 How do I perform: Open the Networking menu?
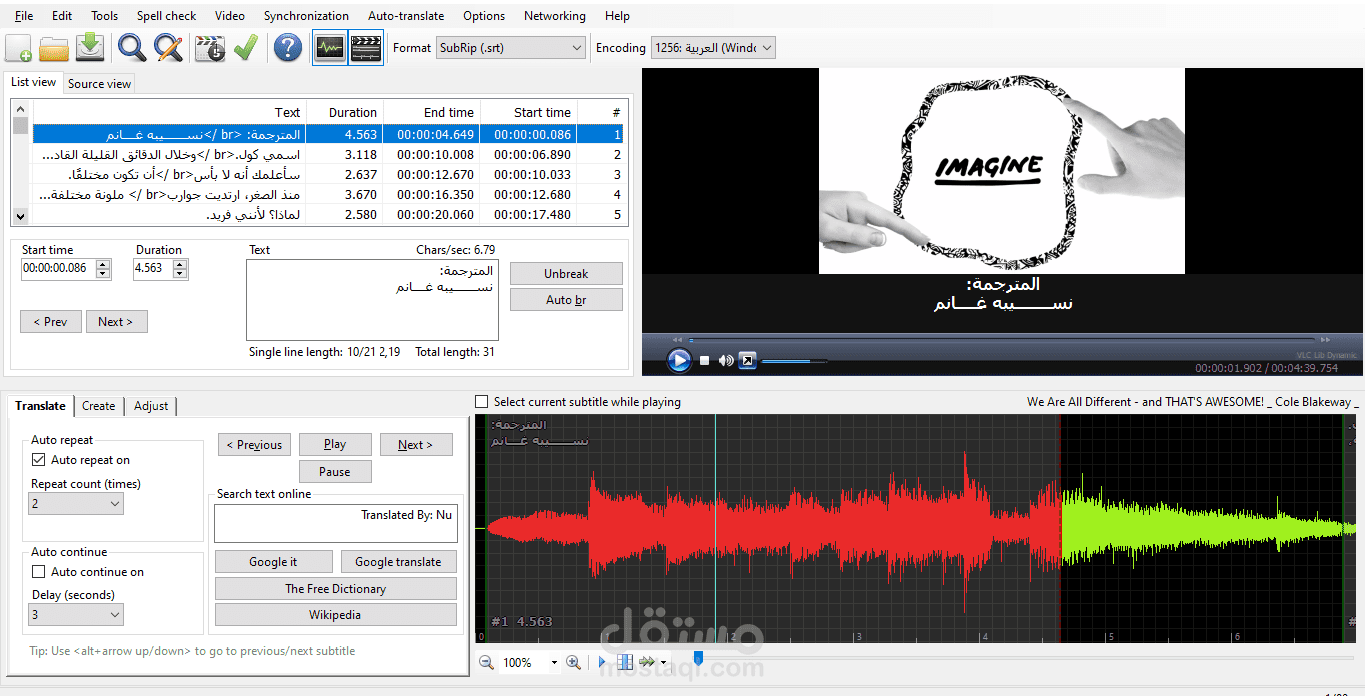click(x=555, y=16)
